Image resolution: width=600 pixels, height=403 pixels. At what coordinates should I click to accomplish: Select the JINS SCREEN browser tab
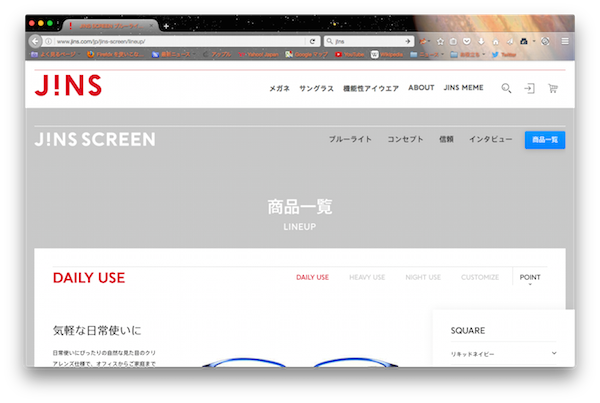tap(110, 26)
